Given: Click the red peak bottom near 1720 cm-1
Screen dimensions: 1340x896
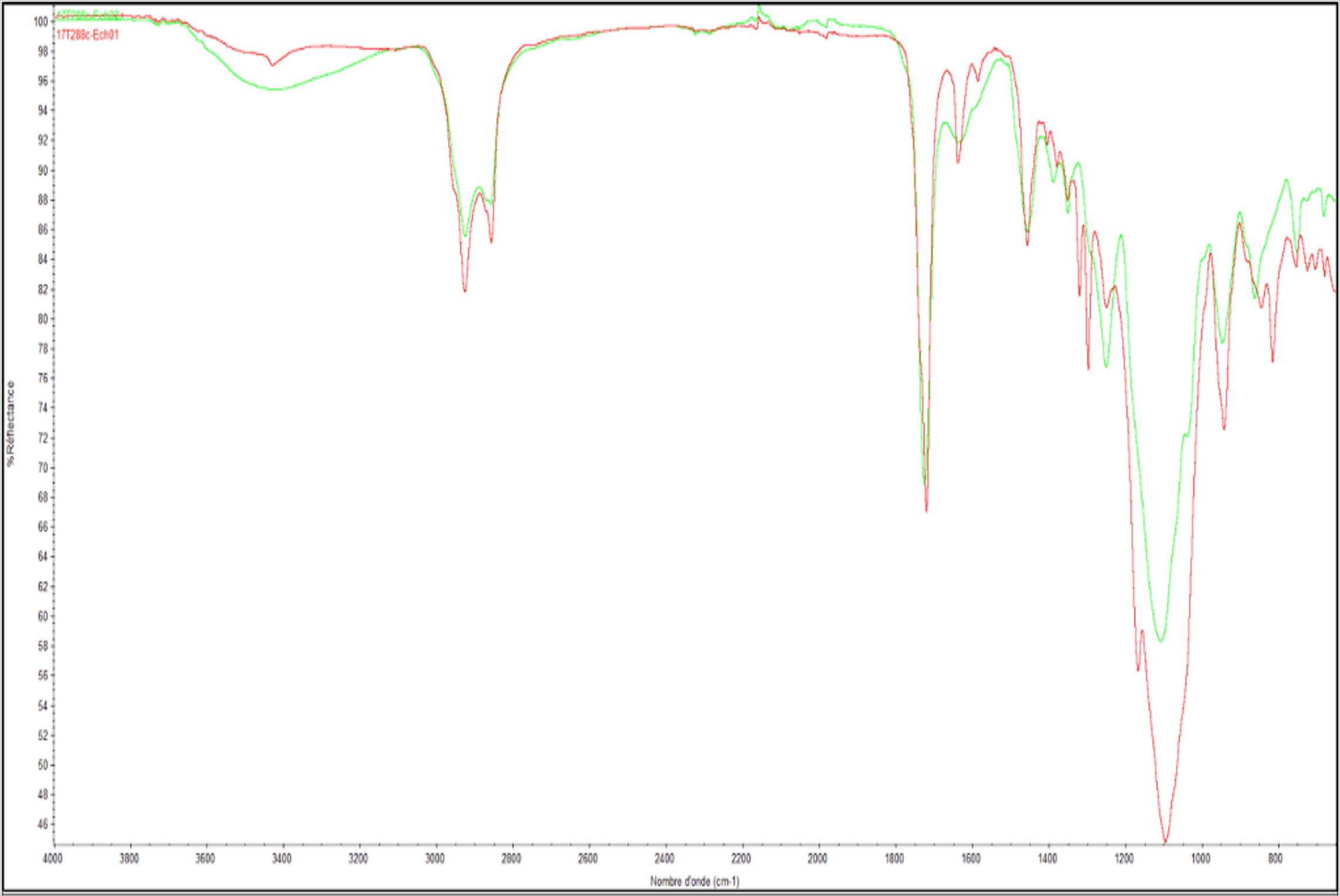Looking at the screenshot, I should pyautogui.click(x=926, y=510).
